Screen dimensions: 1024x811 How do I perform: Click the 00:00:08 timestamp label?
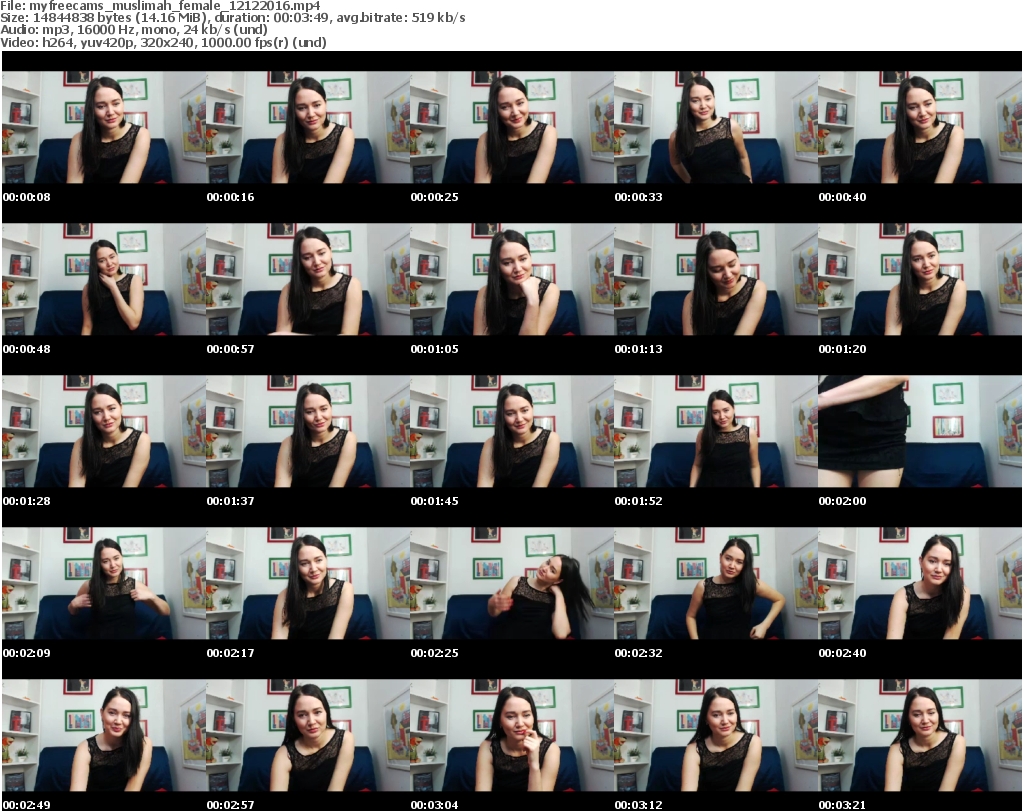(26, 197)
